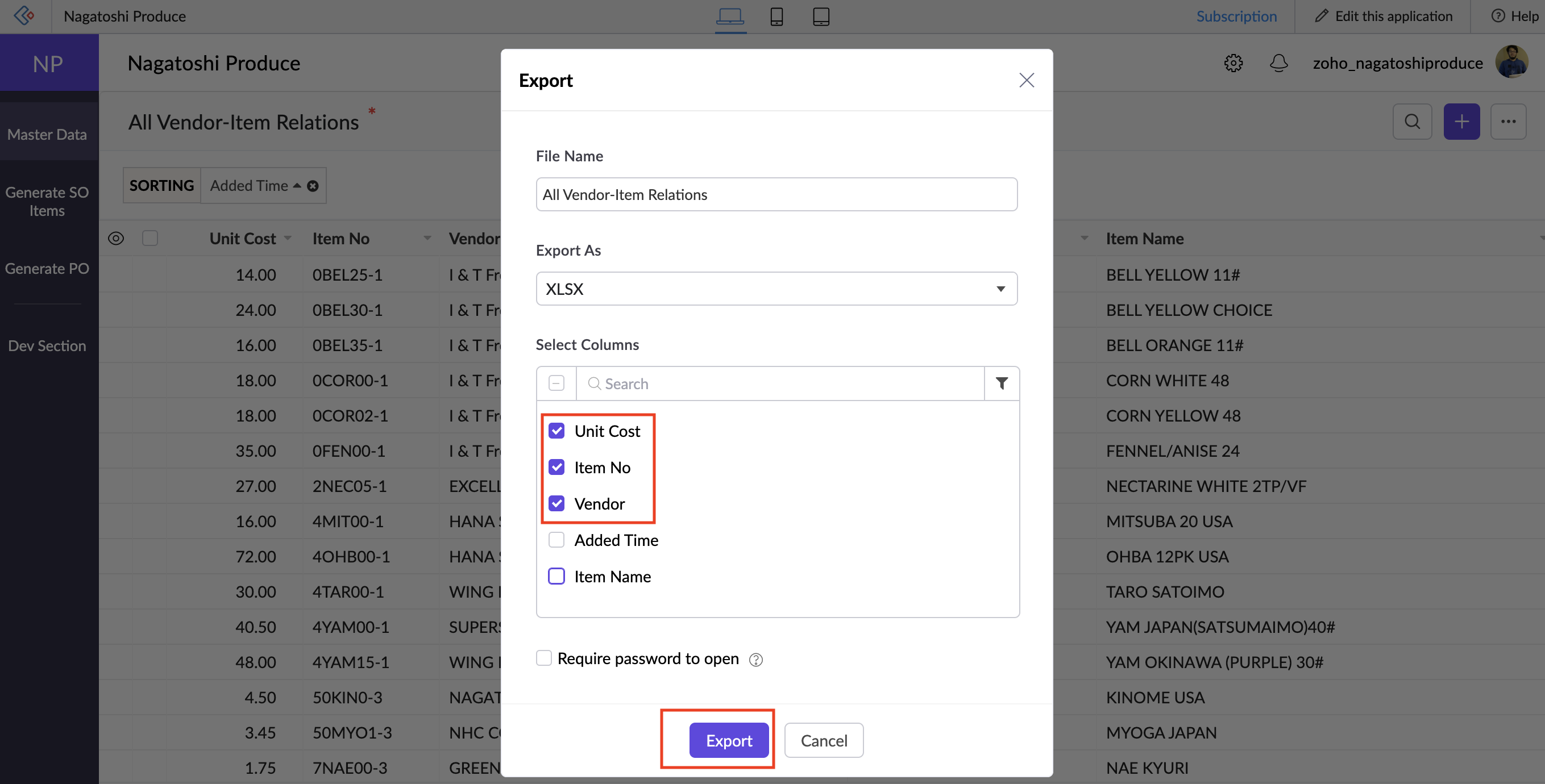Open Subscription link
This screenshot has height=784, width=1545.
tap(1236, 16)
